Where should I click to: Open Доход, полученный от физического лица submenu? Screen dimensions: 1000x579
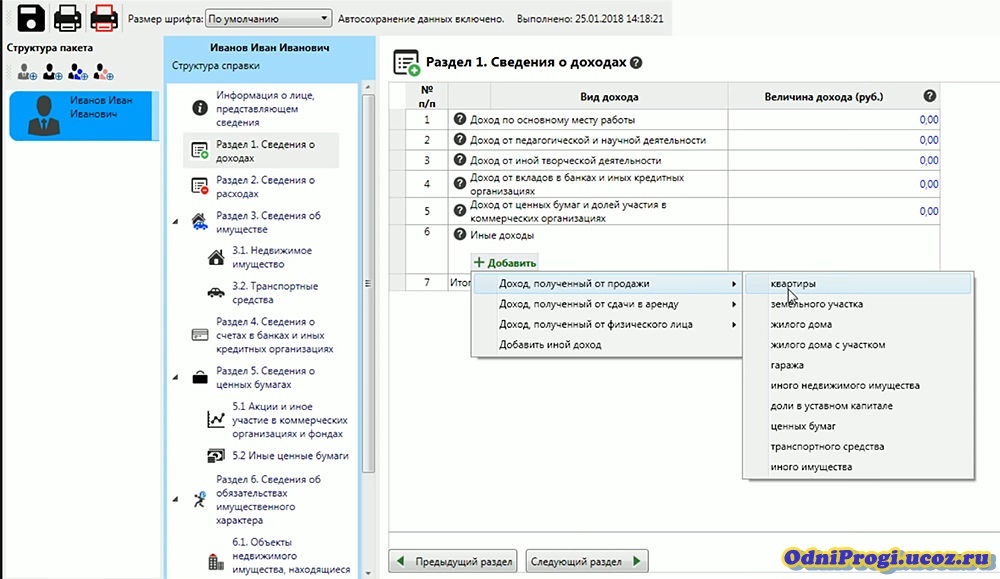607,325
